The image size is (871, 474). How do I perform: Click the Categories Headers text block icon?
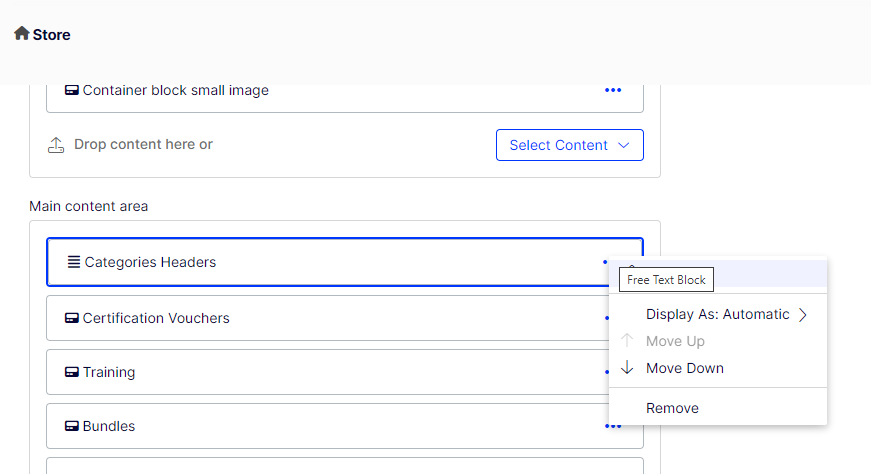tap(73, 263)
